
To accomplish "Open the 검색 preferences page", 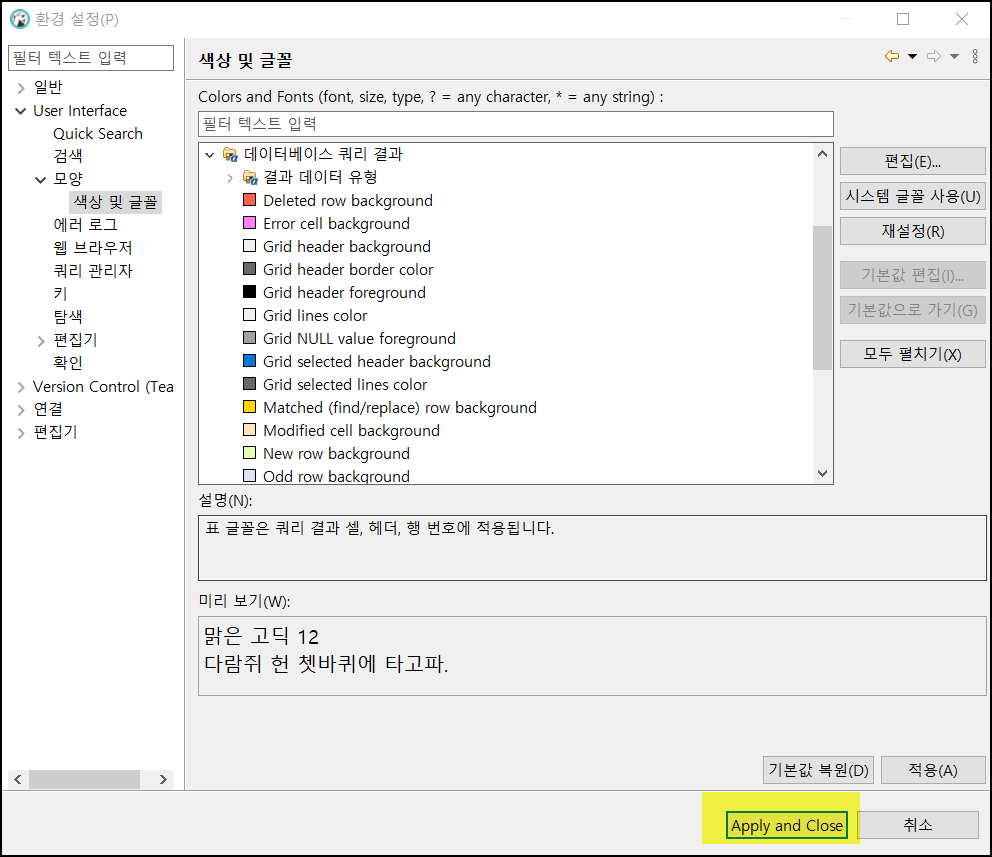I will (68, 156).
